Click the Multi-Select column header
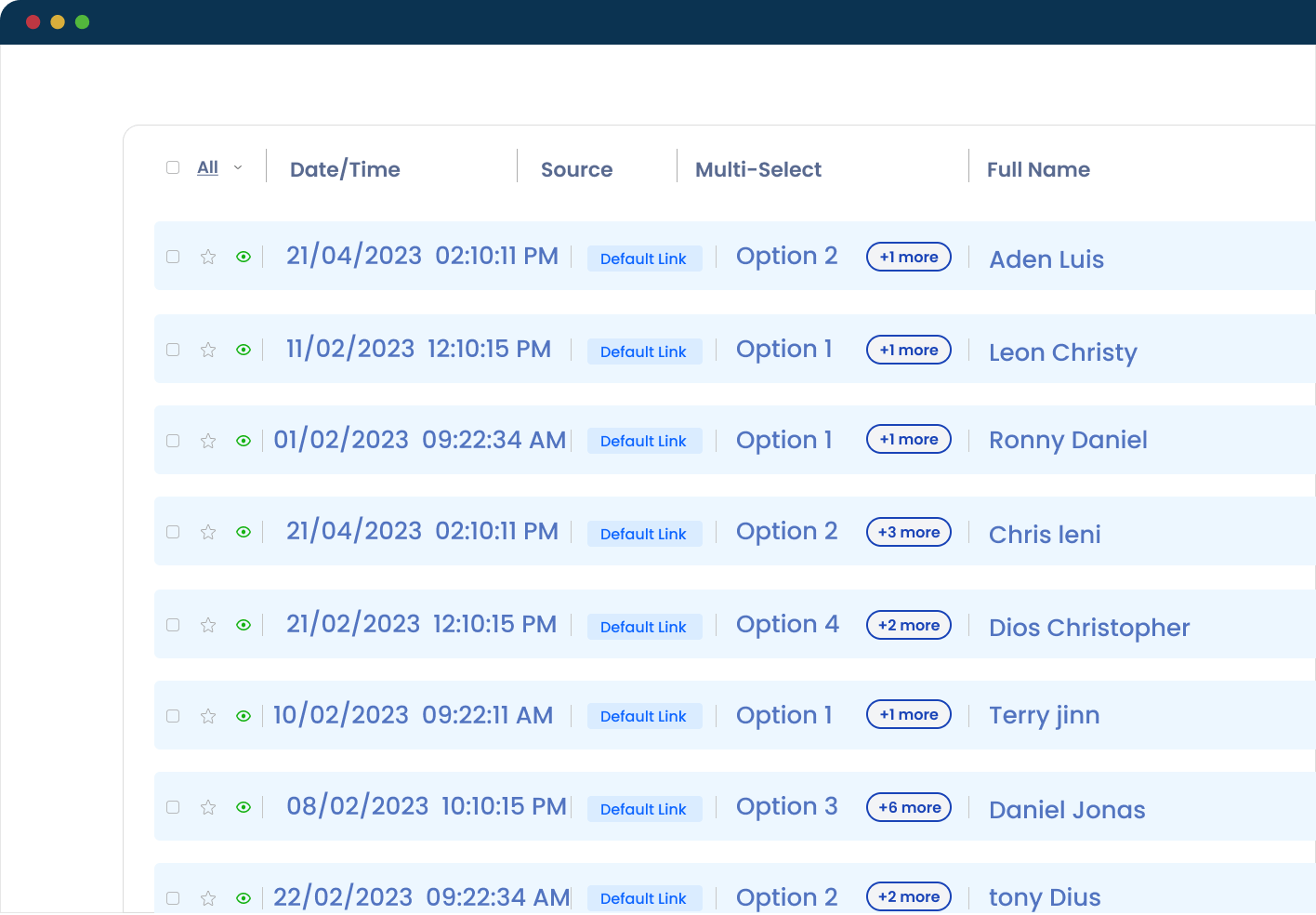The image size is (1316, 915). pos(758,169)
